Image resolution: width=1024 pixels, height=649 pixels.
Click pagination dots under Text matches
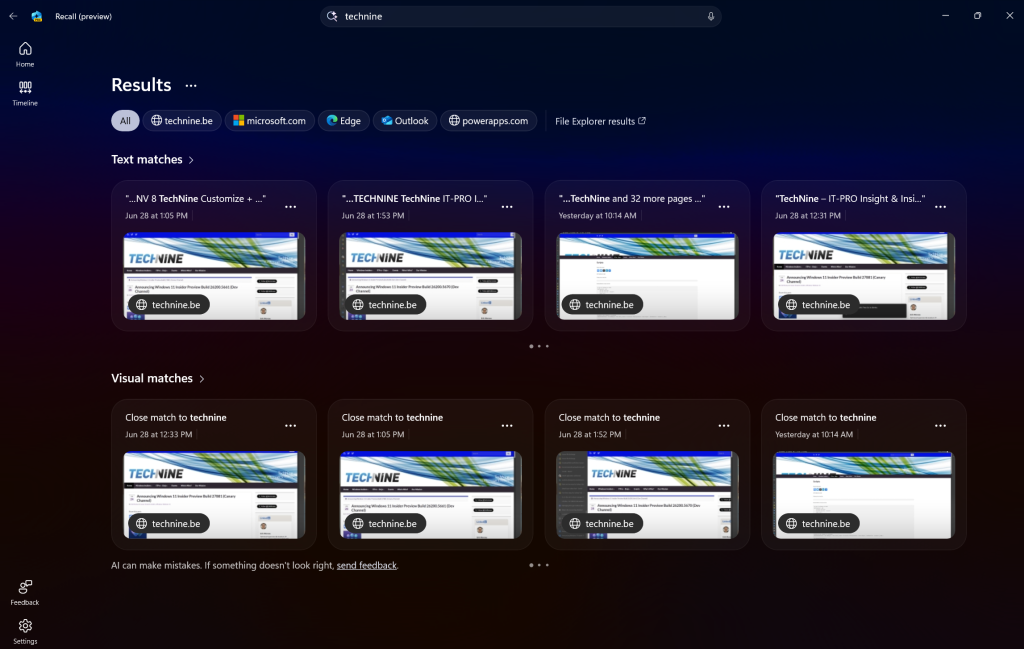click(539, 346)
